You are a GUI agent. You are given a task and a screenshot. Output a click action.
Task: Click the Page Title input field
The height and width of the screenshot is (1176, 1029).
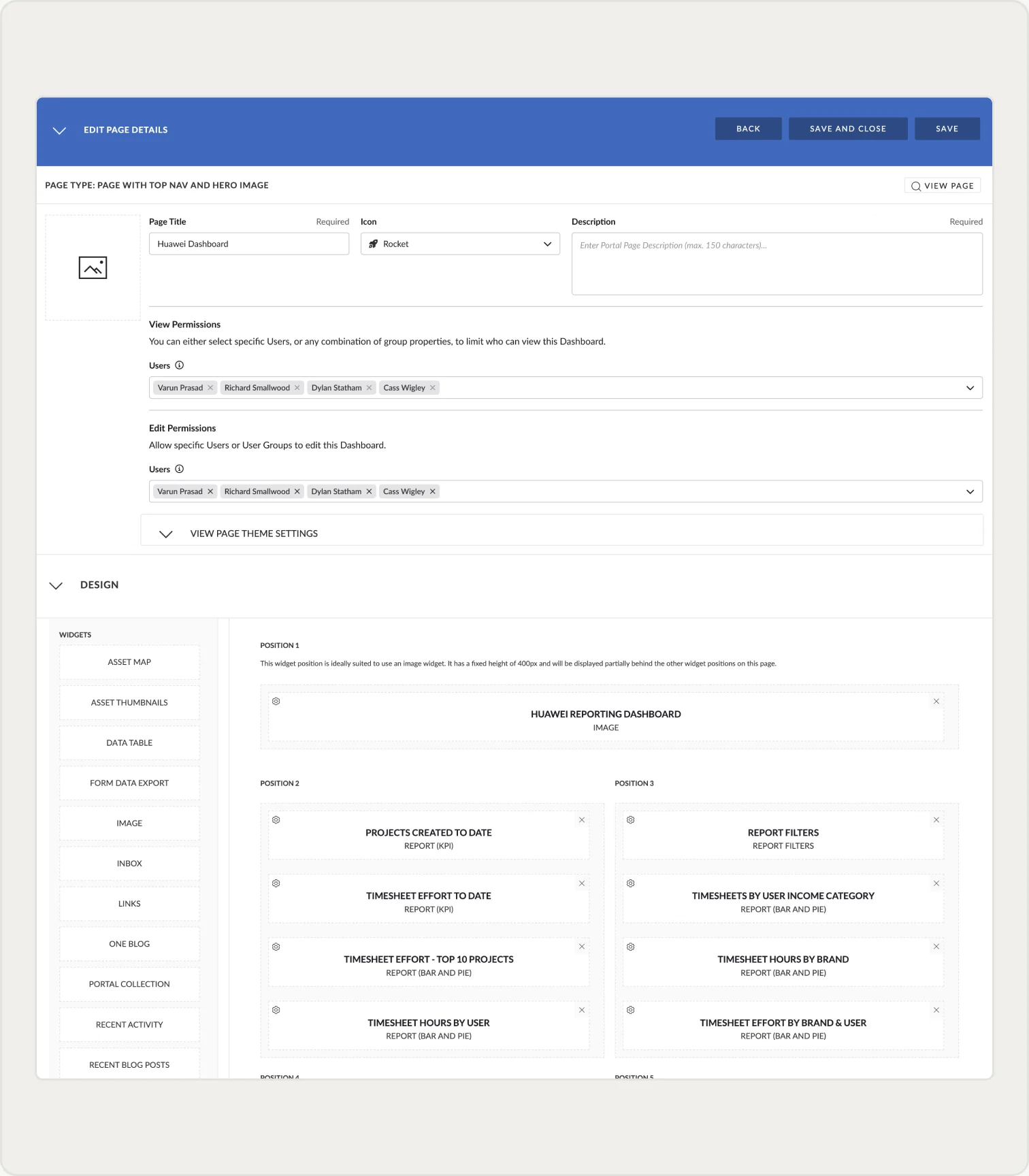tap(249, 244)
